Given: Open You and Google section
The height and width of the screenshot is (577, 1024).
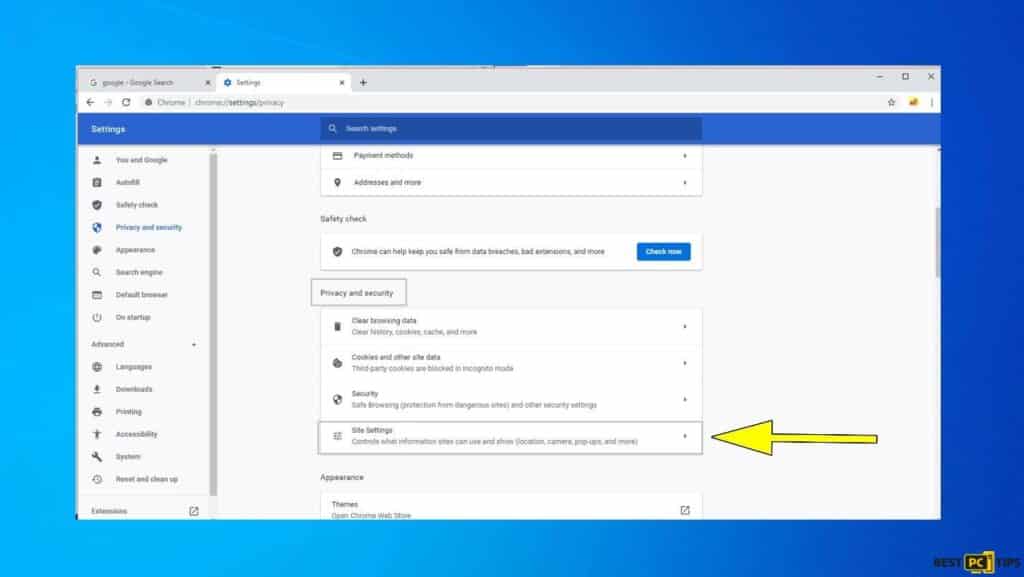Looking at the screenshot, I should pos(141,160).
